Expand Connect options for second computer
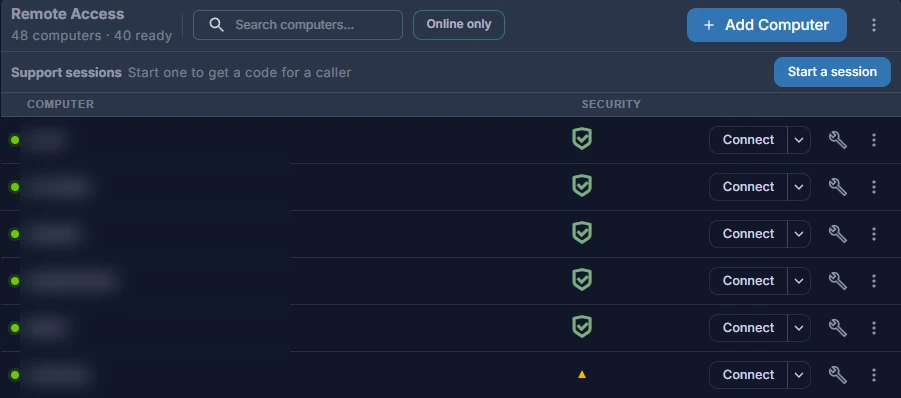 tap(799, 187)
